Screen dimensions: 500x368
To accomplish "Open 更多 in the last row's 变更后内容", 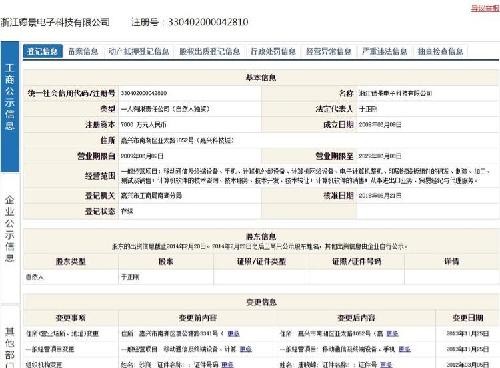I will click(386, 364).
